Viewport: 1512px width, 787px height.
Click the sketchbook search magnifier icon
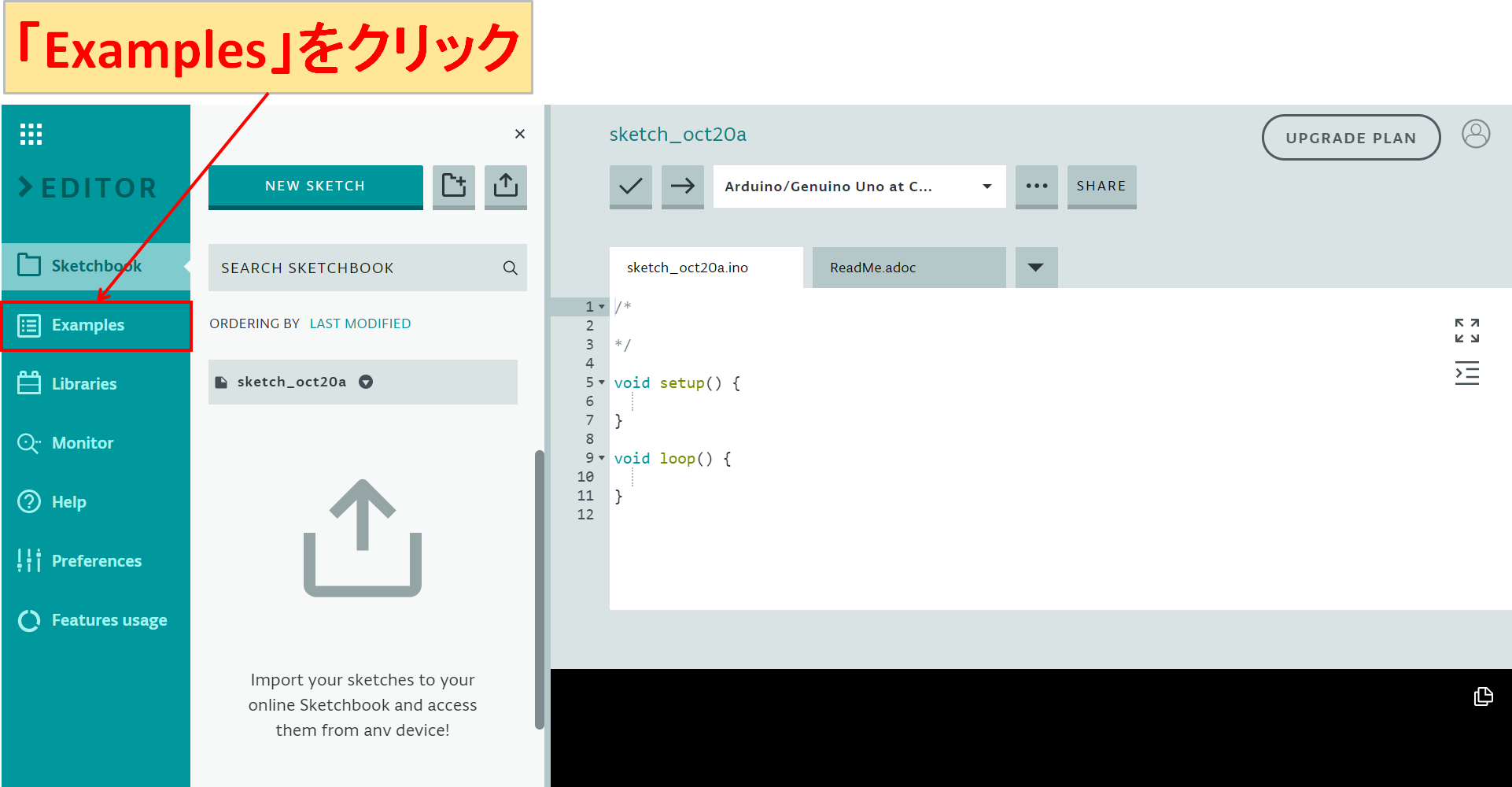510,268
